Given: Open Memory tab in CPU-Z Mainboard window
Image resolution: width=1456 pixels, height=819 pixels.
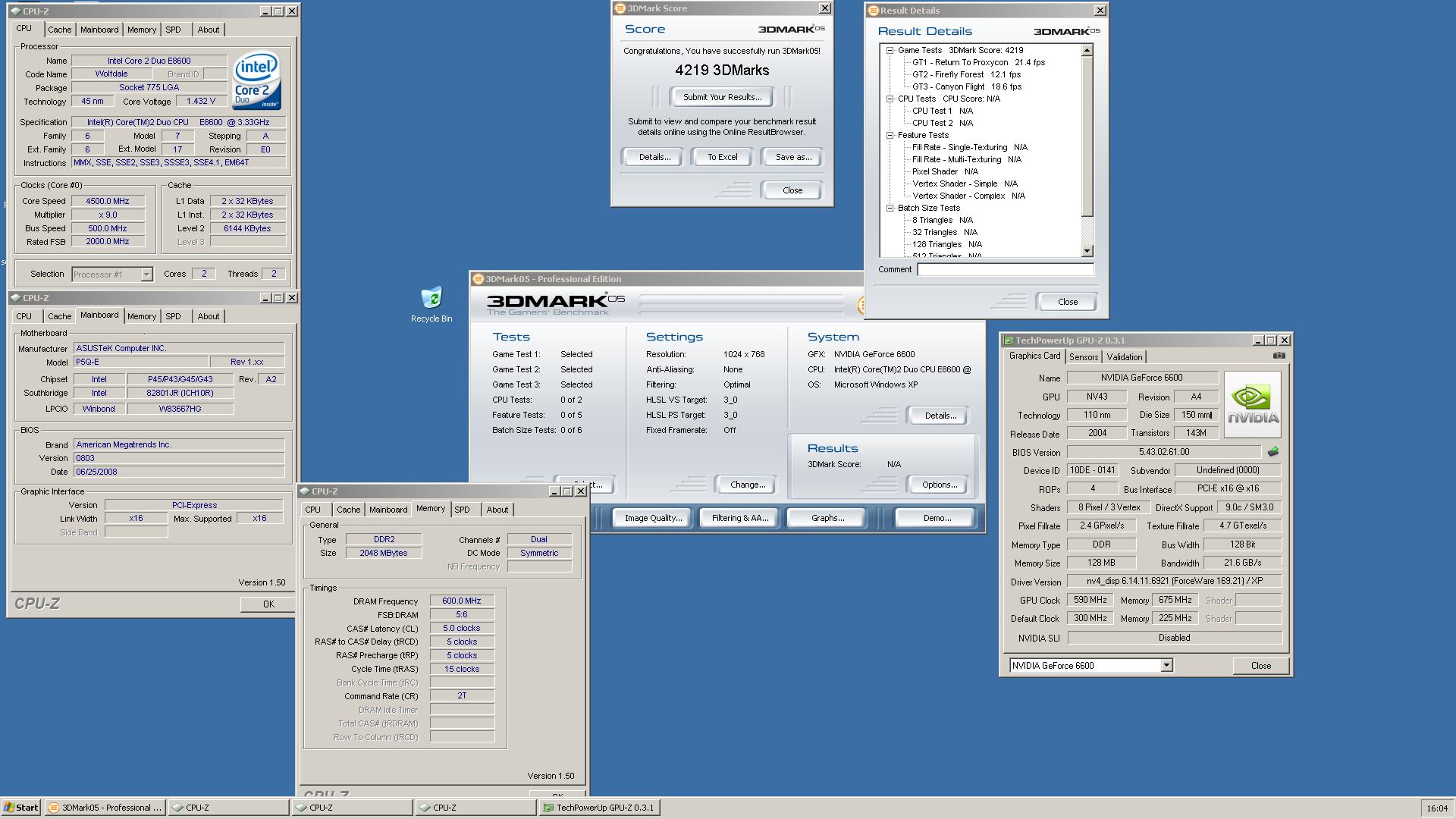Looking at the screenshot, I should tap(142, 316).
